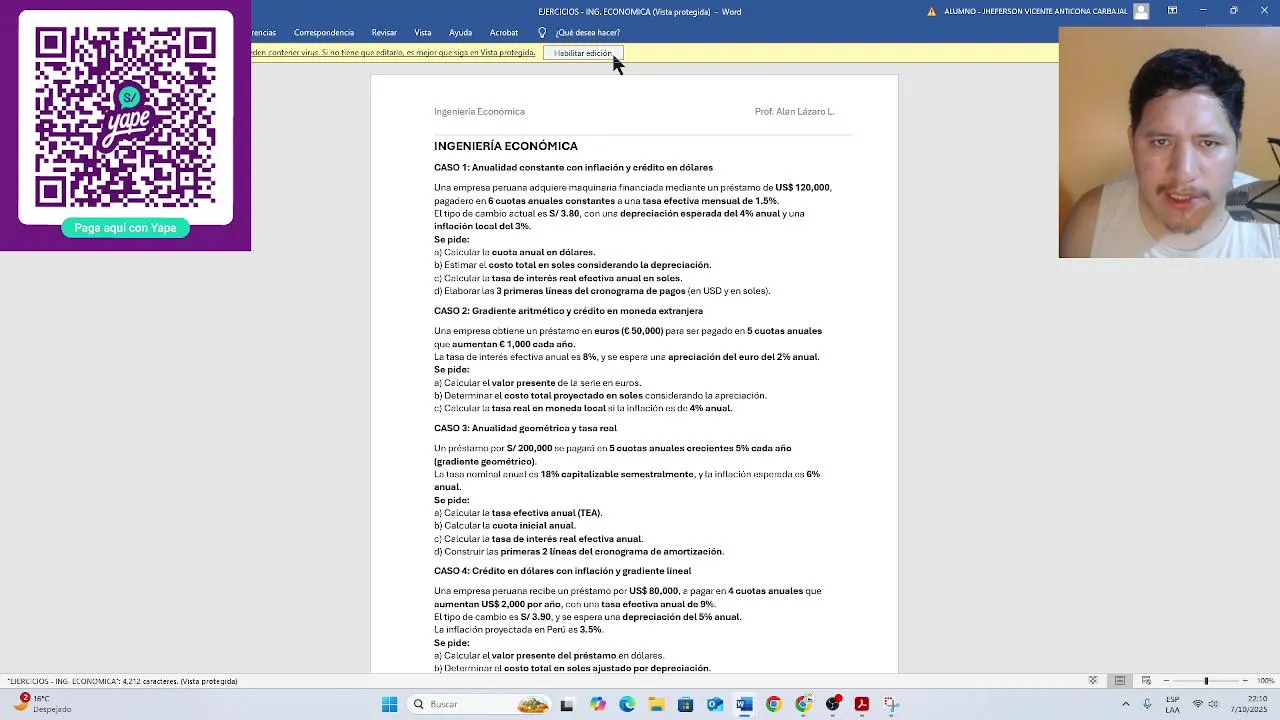Click the zoom out minus button
Viewport: 1280px width, 720px height.
(x=1166, y=681)
